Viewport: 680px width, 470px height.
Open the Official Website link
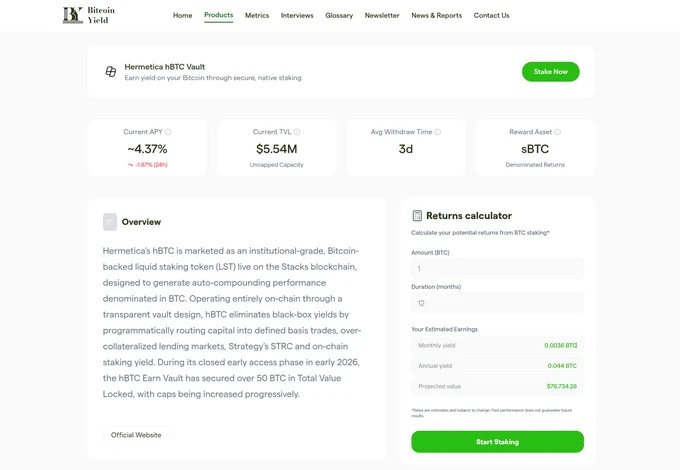[x=136, y=435]
